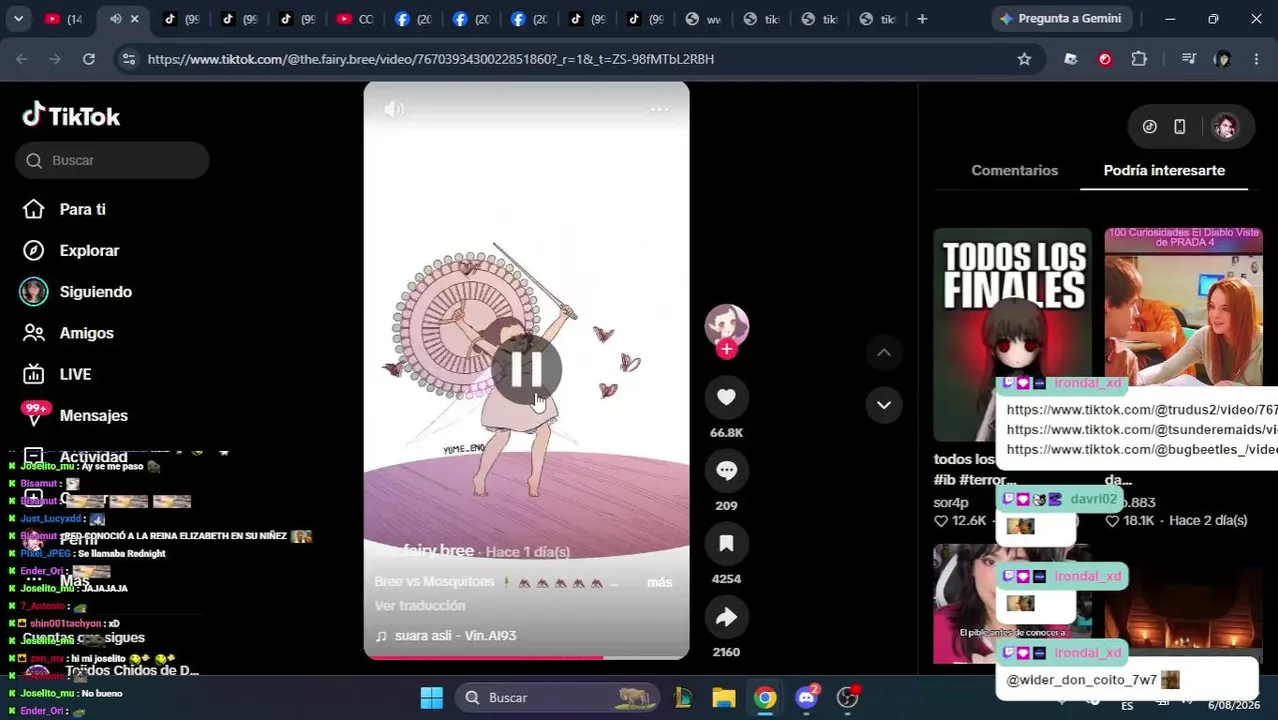
Task: Switch to Podría interesarte tab
Action: pyautogui.click(x=1164, y=170)
